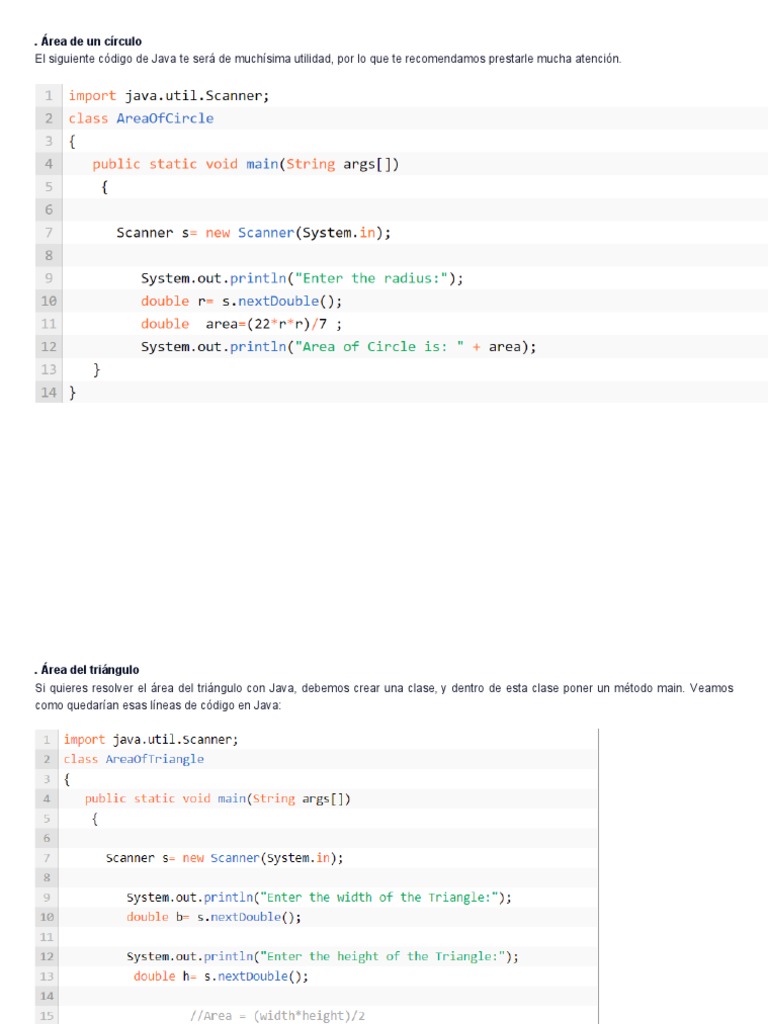Click the 'Área de un círculo' heading
768x1024 pixels.
coord(90,42)
